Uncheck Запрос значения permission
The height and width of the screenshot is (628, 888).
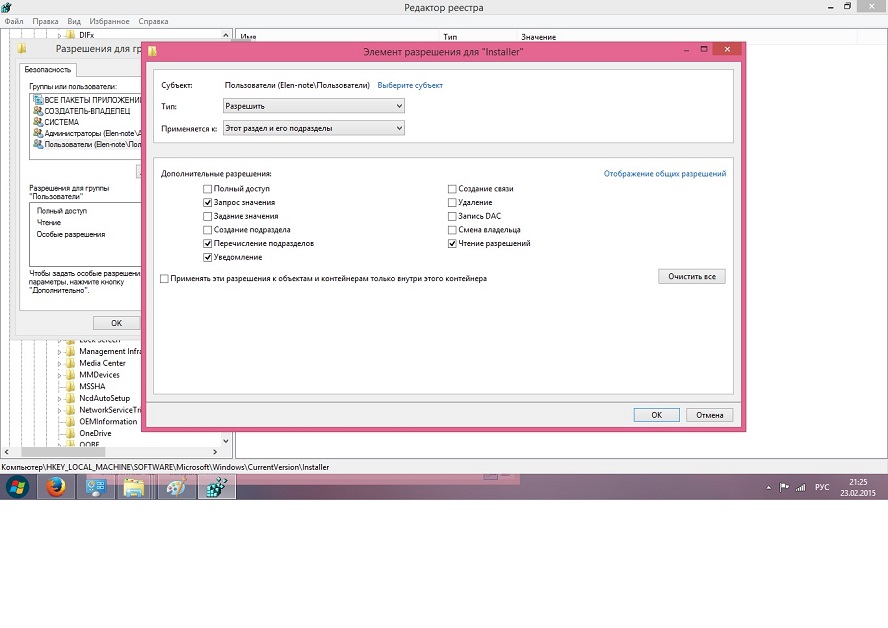tap(207, 202)
